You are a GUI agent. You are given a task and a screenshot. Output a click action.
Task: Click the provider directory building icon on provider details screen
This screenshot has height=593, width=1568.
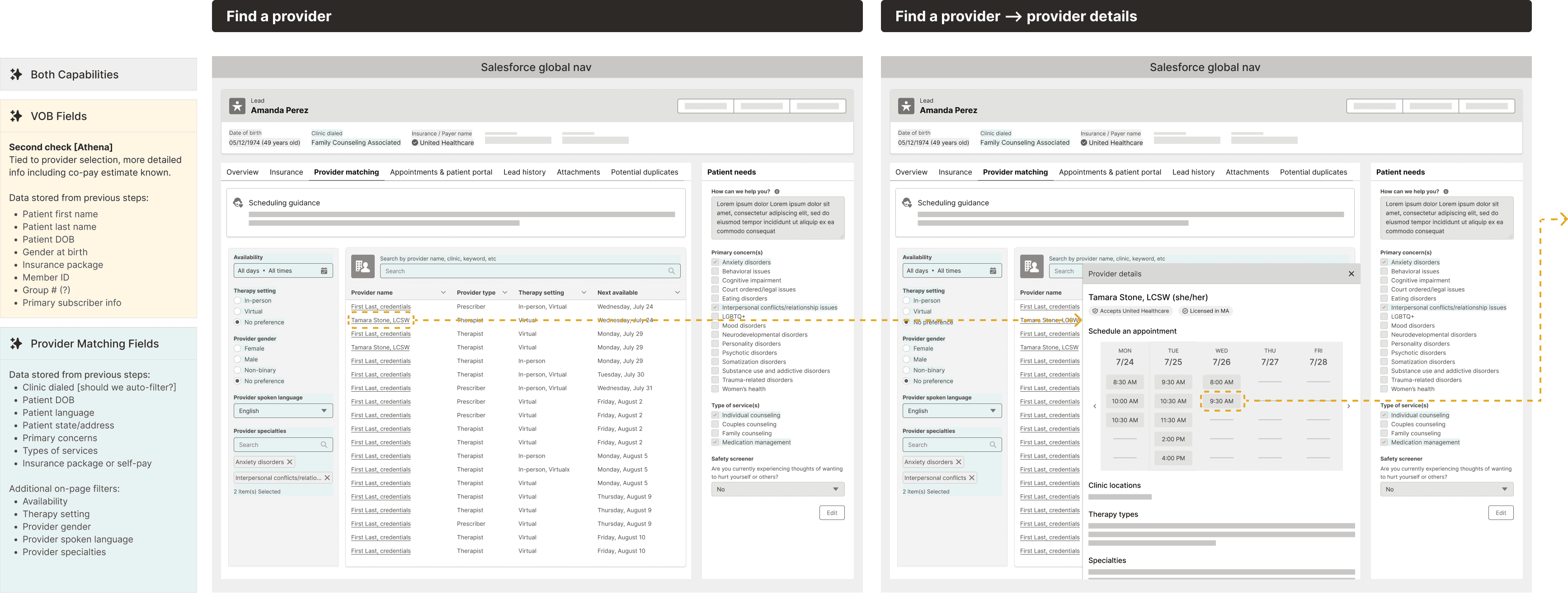click(x=1032, y=266)
